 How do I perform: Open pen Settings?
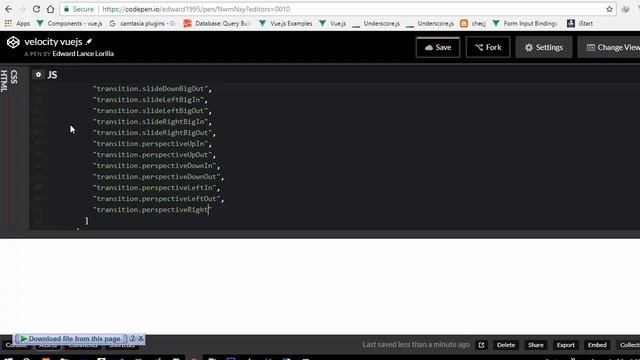tap(544, 47)
